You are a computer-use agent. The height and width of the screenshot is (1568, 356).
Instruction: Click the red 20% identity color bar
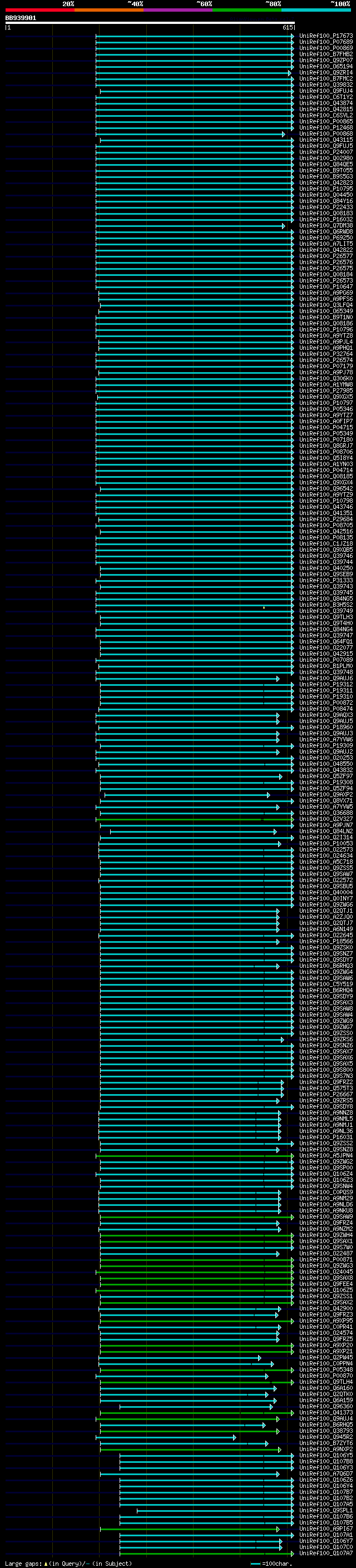[x=39, y=10]
